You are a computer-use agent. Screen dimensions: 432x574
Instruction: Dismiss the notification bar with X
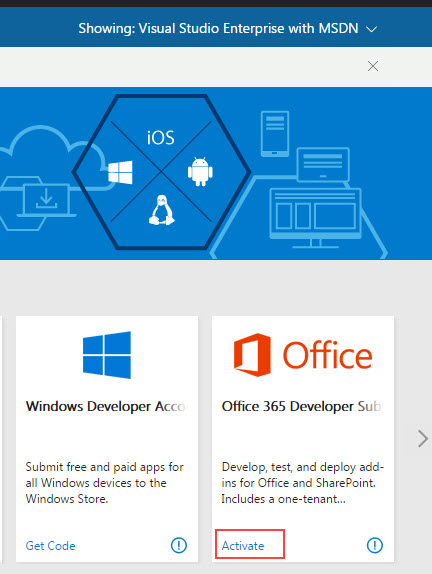tap(373, 66)
